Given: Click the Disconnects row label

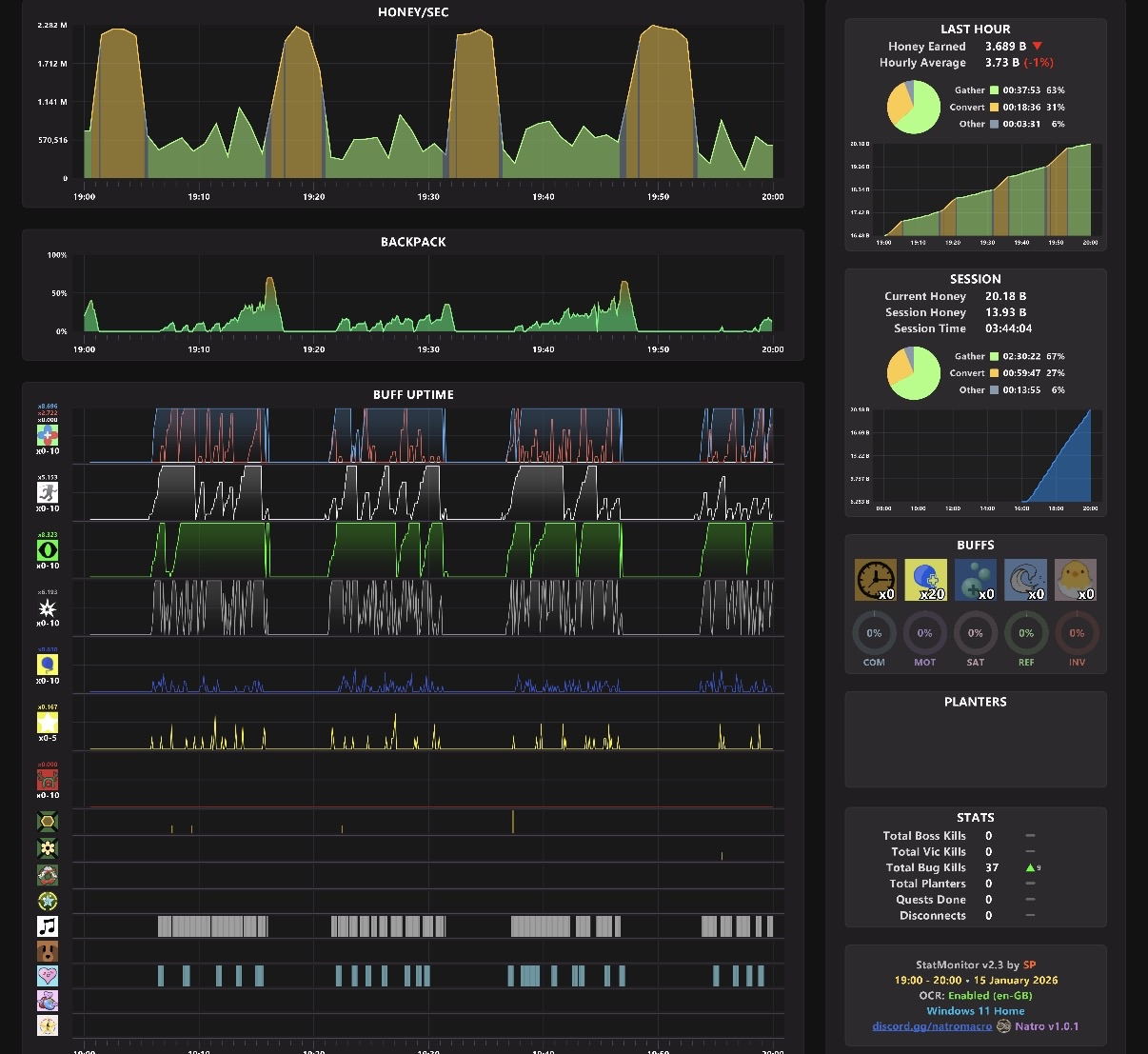Looking at the screenshot, I should 933,916.
